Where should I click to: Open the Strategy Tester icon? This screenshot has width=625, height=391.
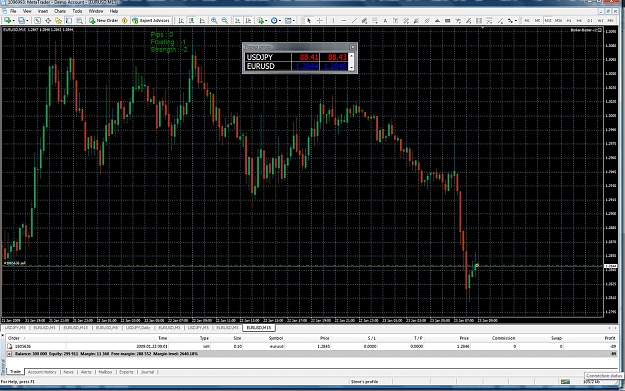point(79,20)
